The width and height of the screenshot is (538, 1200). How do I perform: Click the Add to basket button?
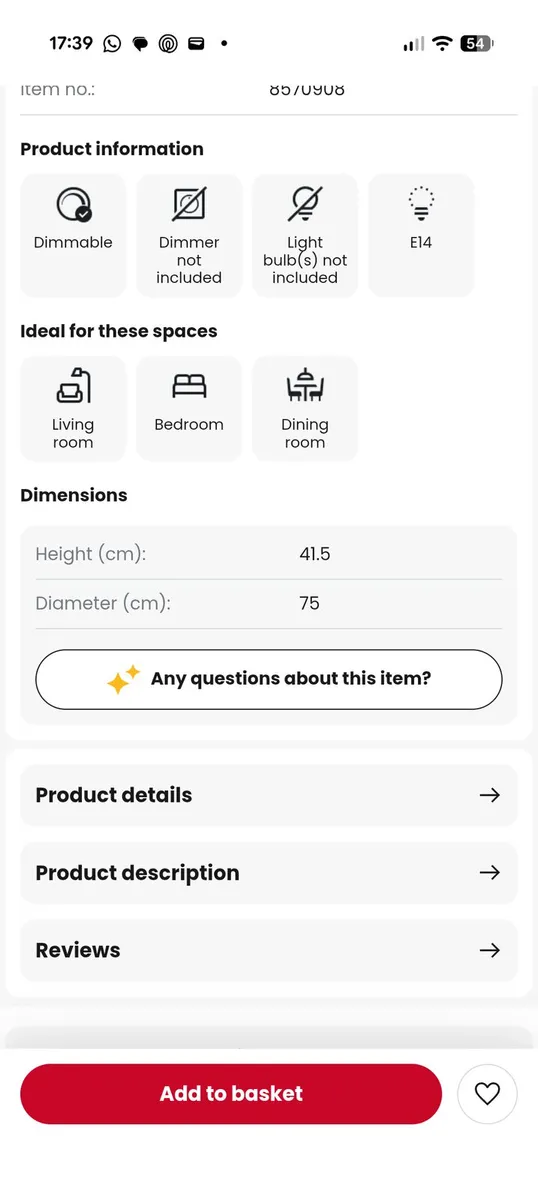click(x=231, y=1094)
